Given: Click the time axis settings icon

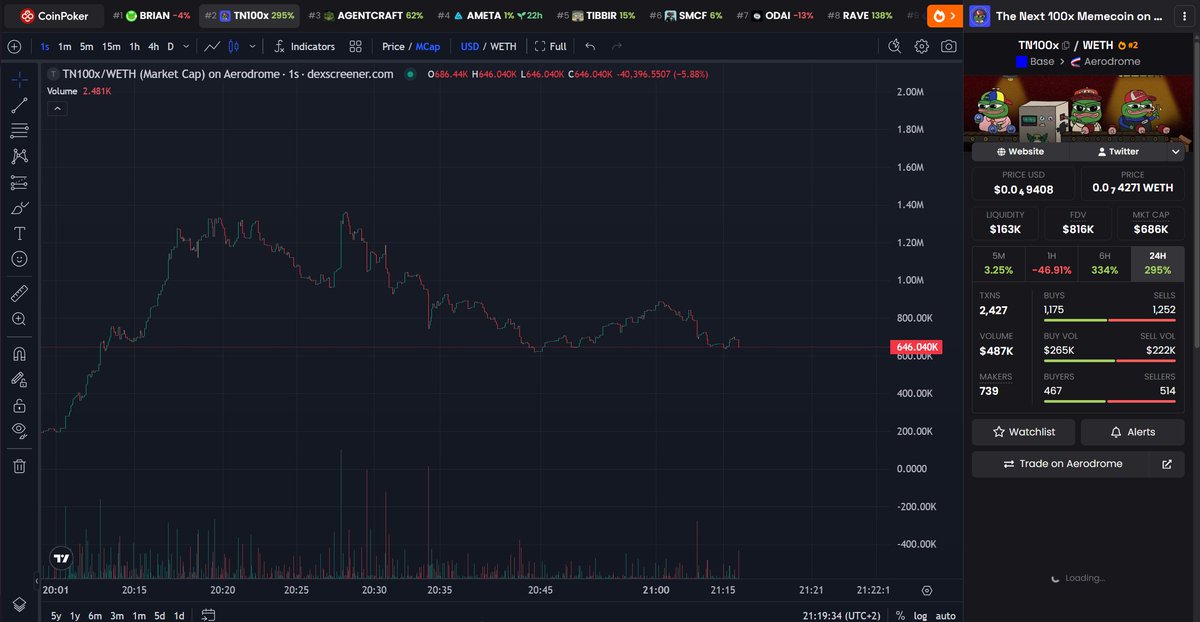Looking at the screenshot, I should [x=927, y=591].
